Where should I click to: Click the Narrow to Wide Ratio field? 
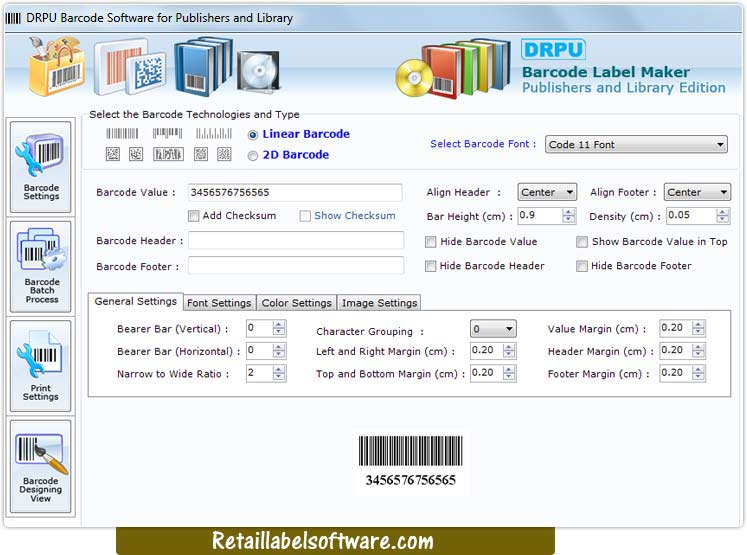(x=260, y=373)
